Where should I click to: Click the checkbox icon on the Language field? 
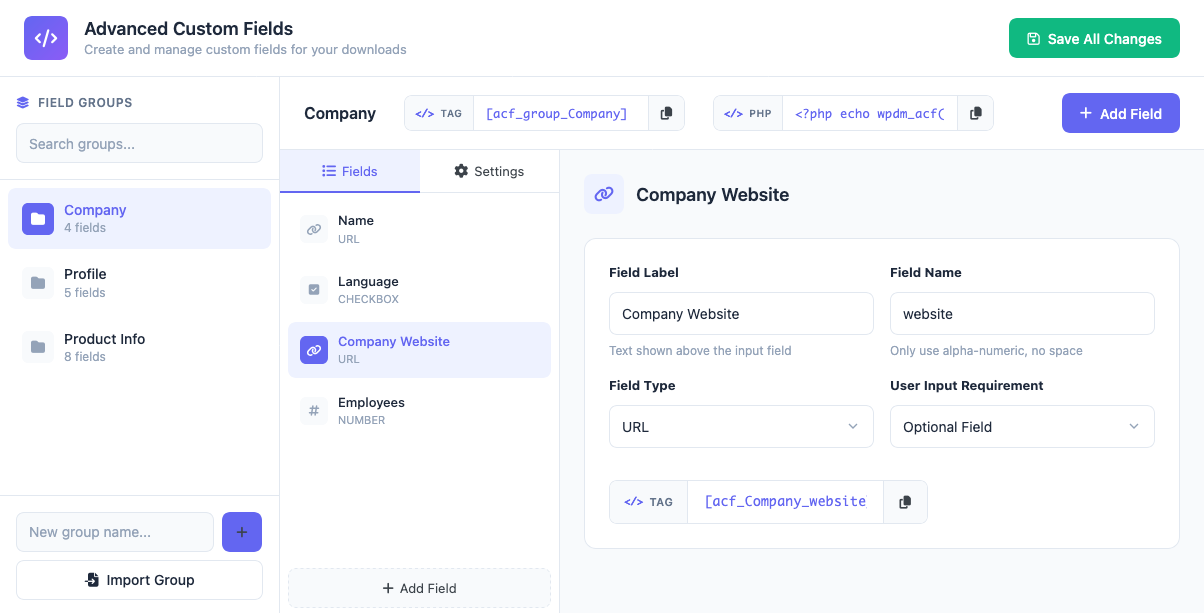click(x=314, y=290)
